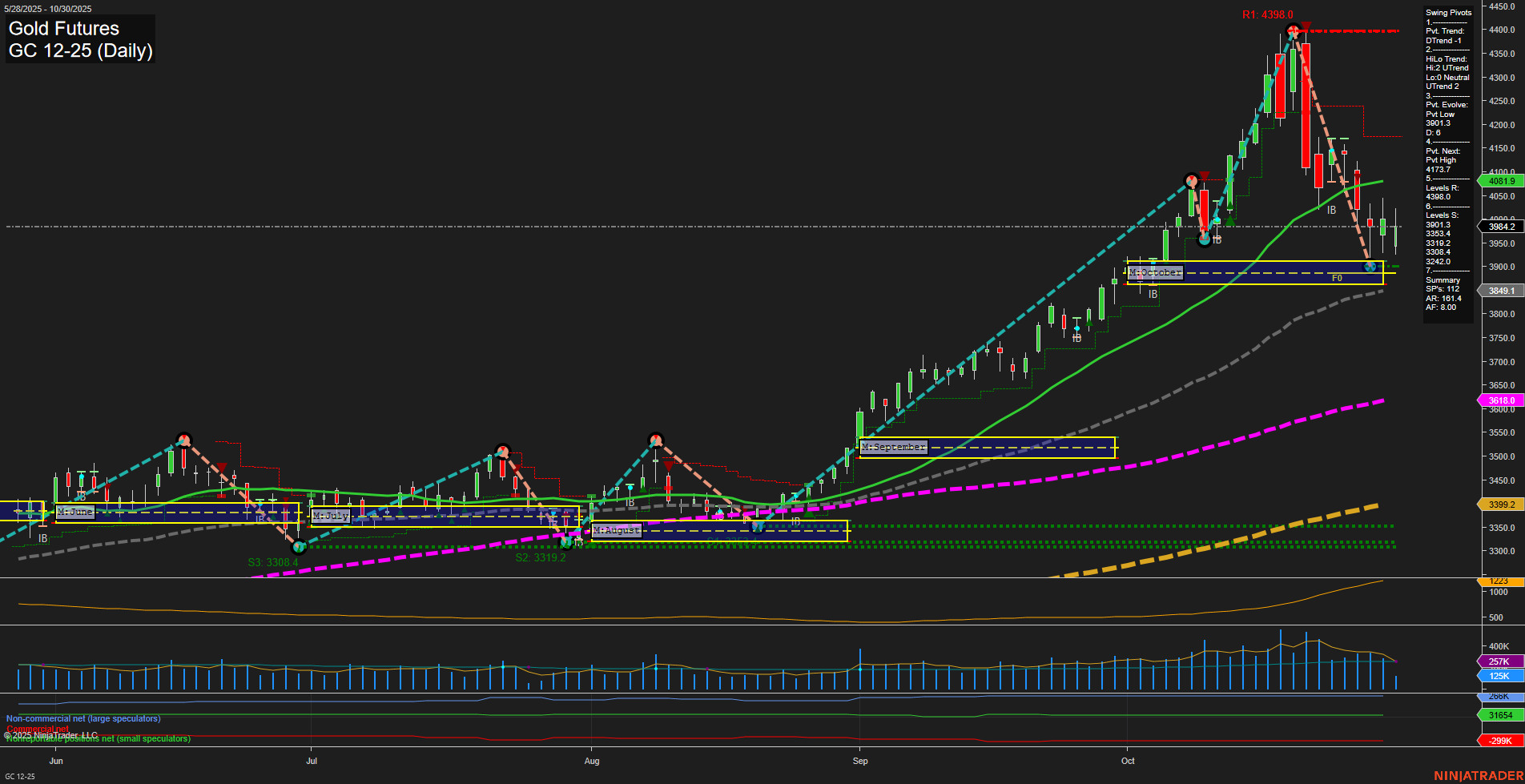
Task: Click the black pivot-top circle marker in June
Action: click(183, 439)
